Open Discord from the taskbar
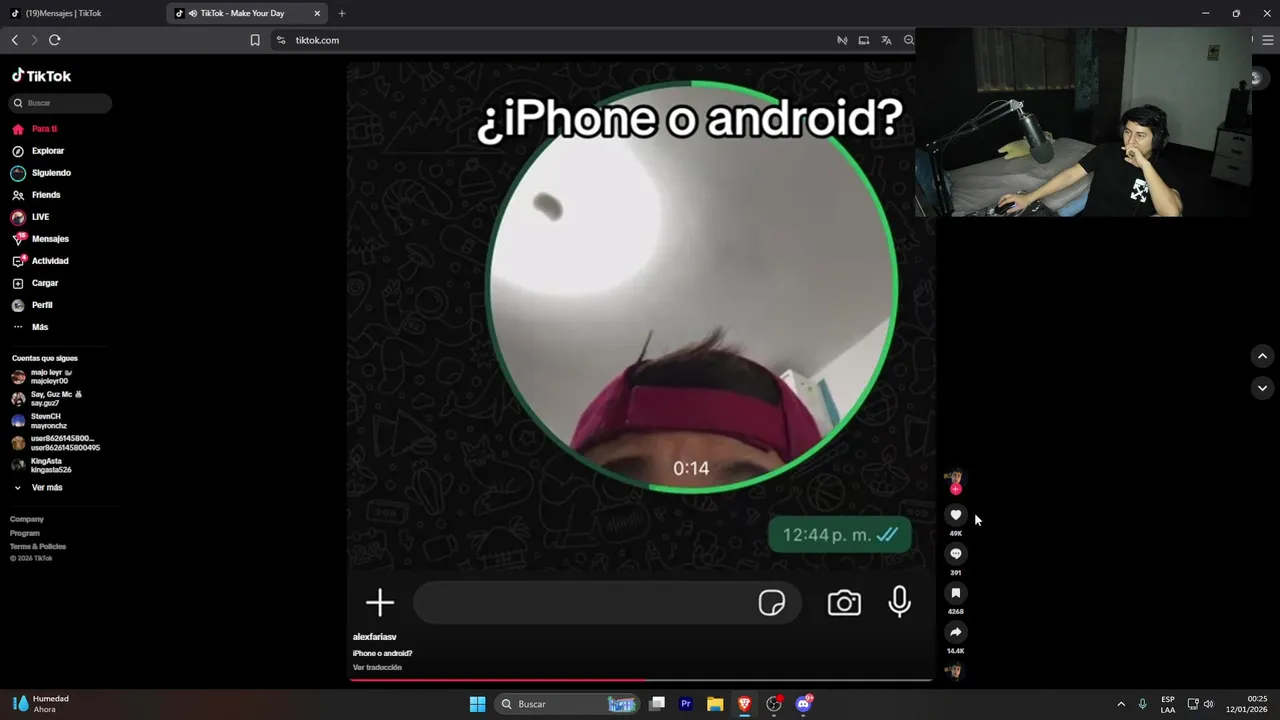Image resolution: width=1280 pixels, height=720 pixels. click(804, 704)
